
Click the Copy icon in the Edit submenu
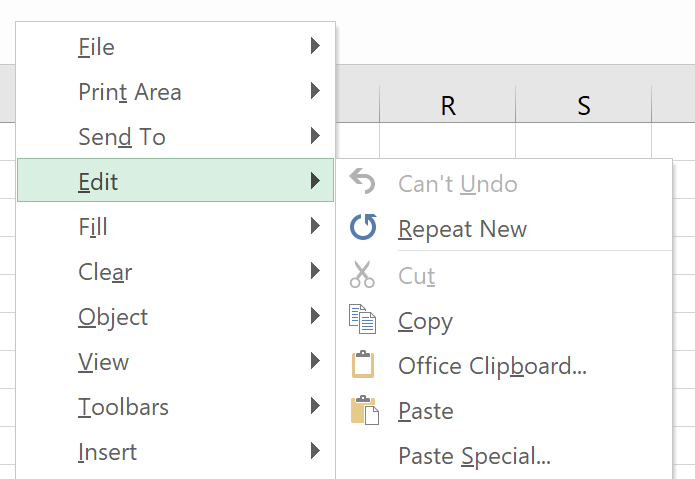(x=363, y=320)
